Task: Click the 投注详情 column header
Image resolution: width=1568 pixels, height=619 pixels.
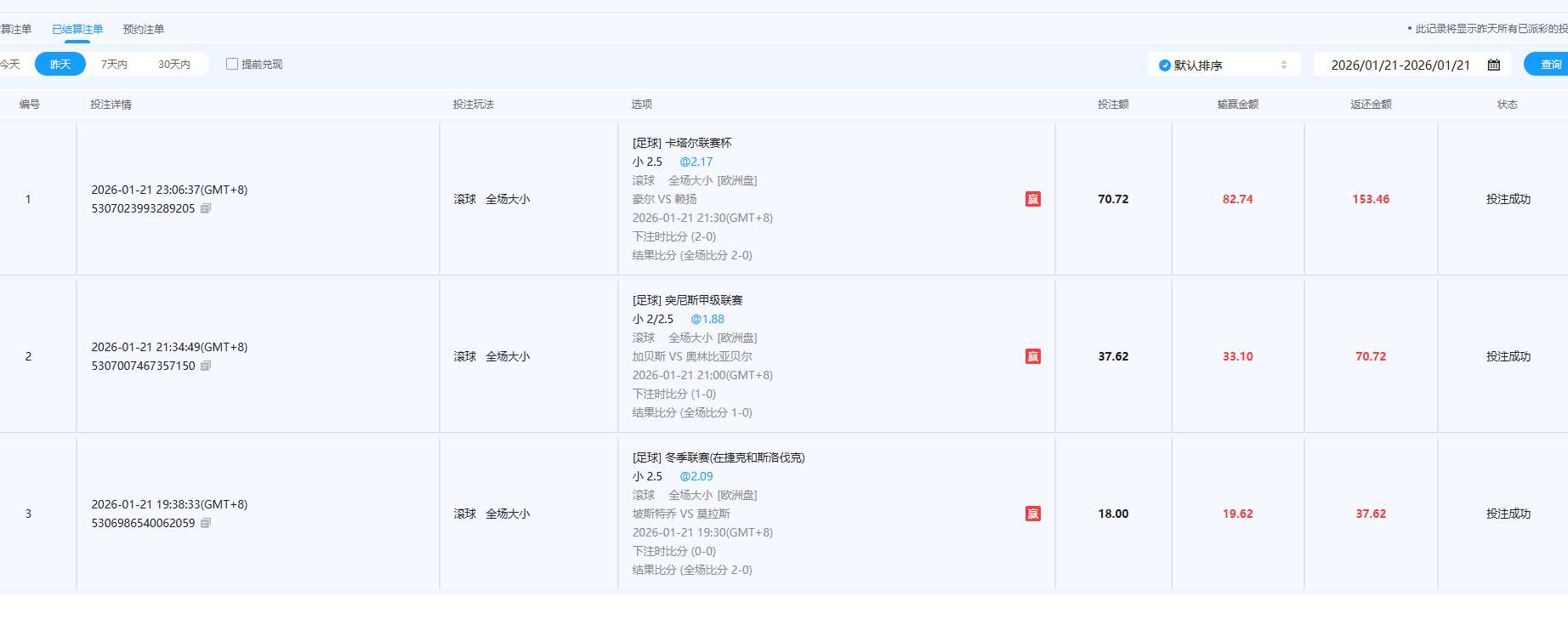Action: click(x=111, y=104)
